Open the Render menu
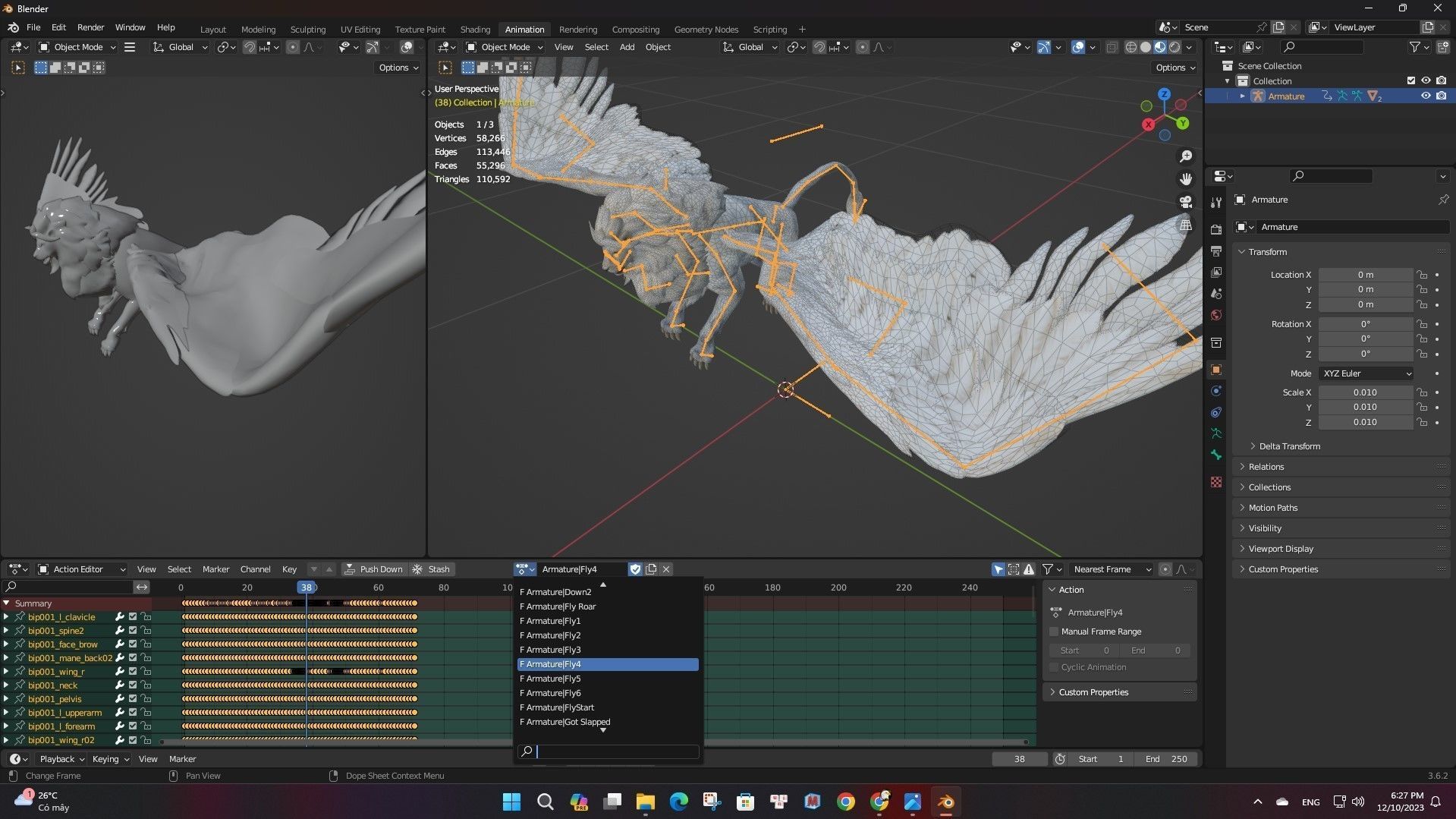Viewport: 1456px width, 819px height. pos(90,27)
